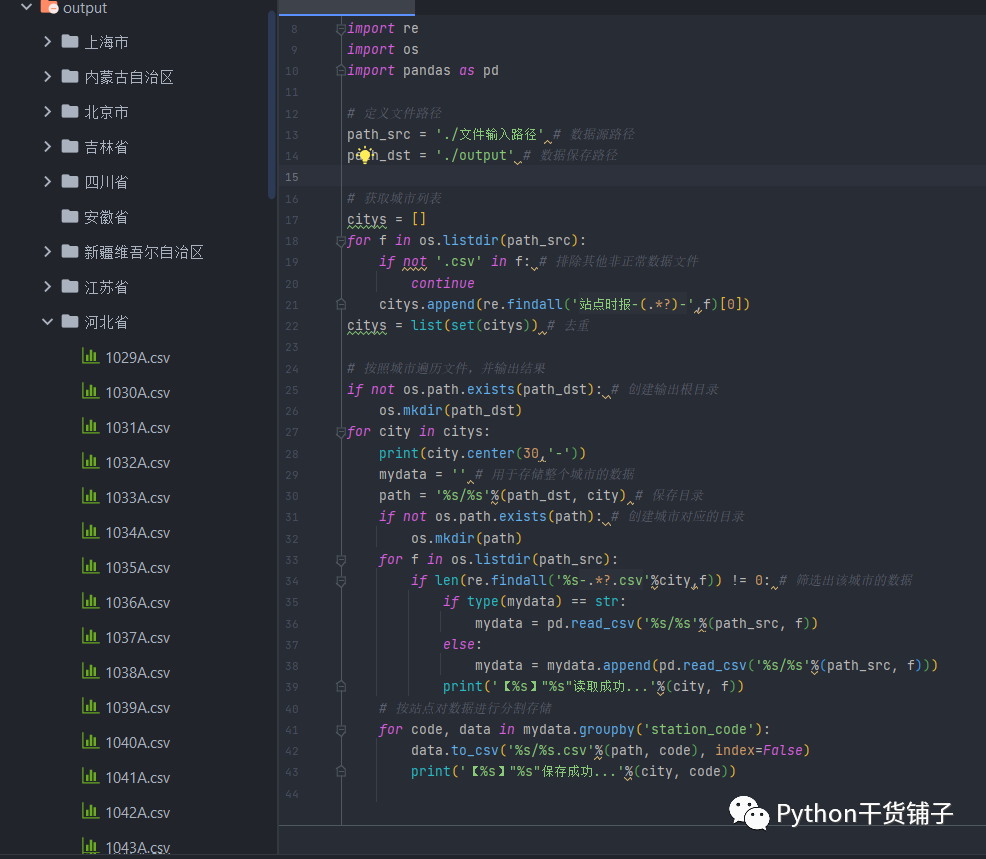Click the 1037A.csv file icon
The width and height of the screenshot is (986, 859).
pos(91,636)
